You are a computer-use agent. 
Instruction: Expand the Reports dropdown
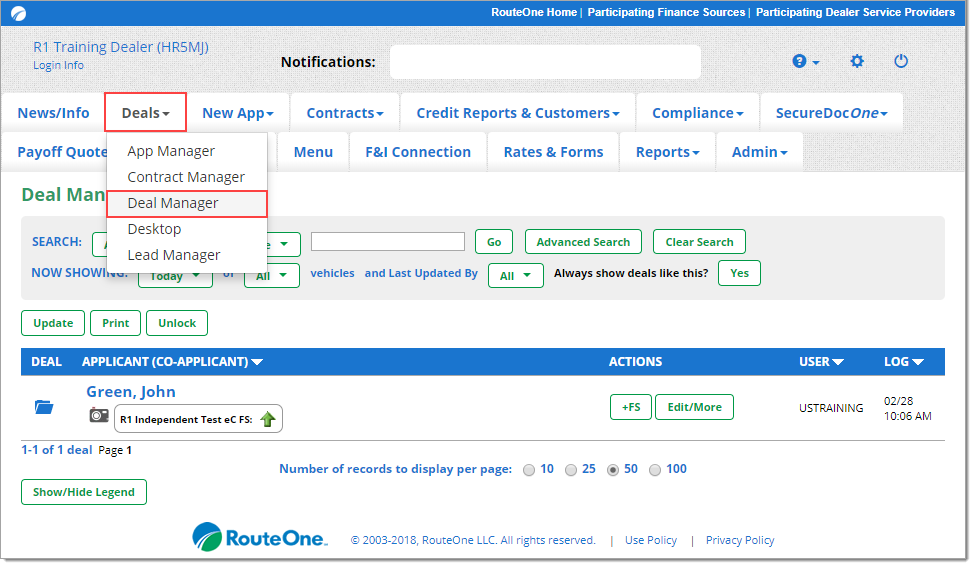point(667,152)
